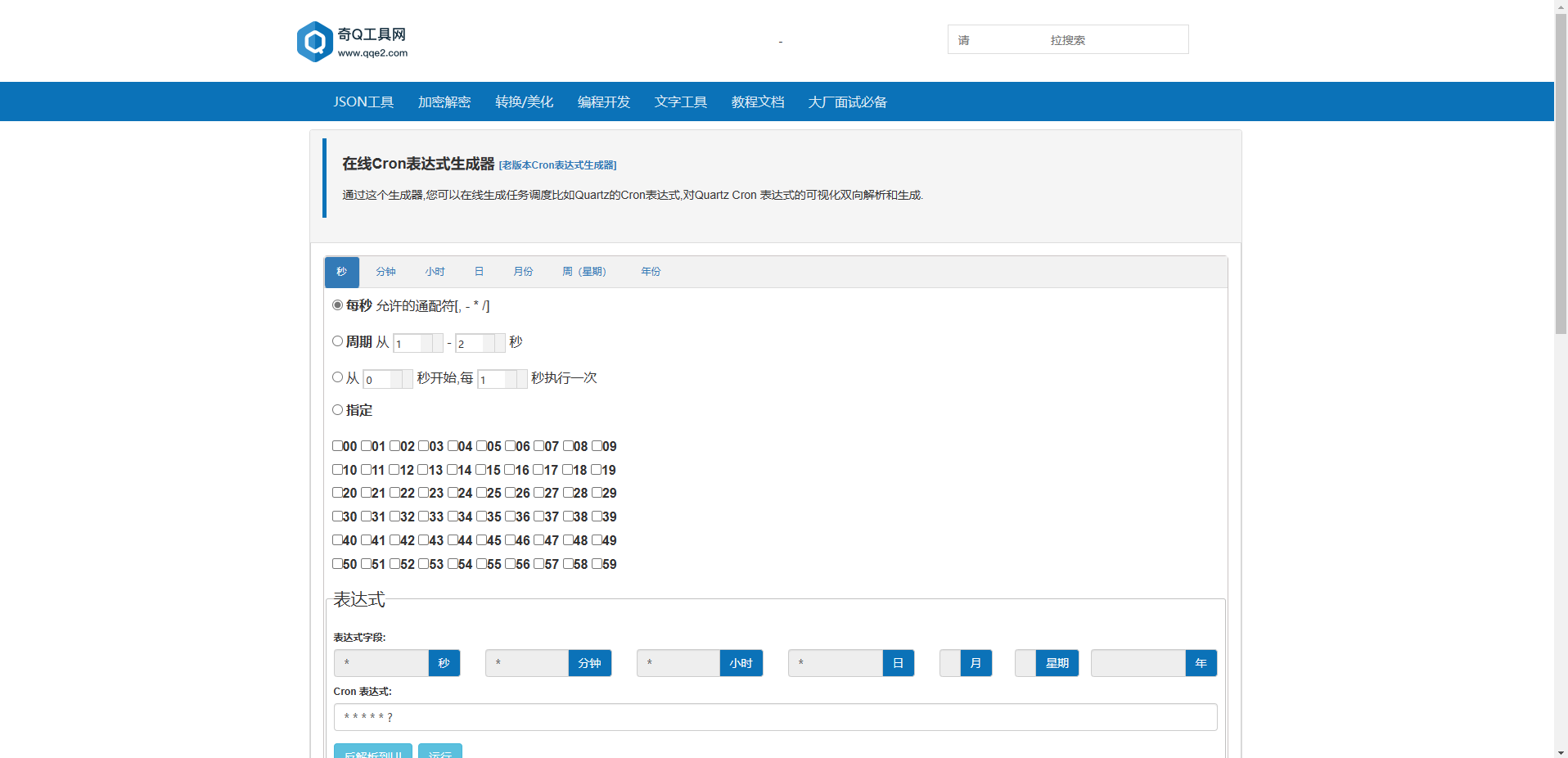1568x758 pixels.
Task: Switch to the 分钟 tab
Action: pos(385,271)
